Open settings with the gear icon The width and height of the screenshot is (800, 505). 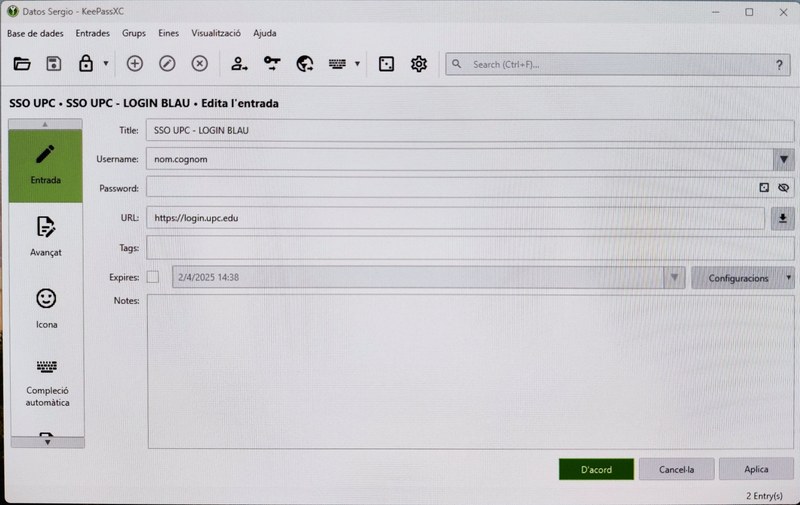(x=419, y=64)
